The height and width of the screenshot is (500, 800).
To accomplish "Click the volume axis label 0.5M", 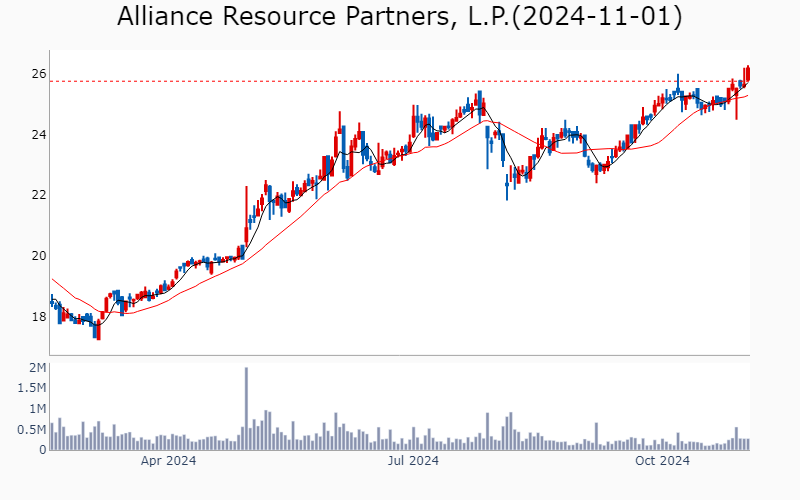I will [x=32, y=430].
